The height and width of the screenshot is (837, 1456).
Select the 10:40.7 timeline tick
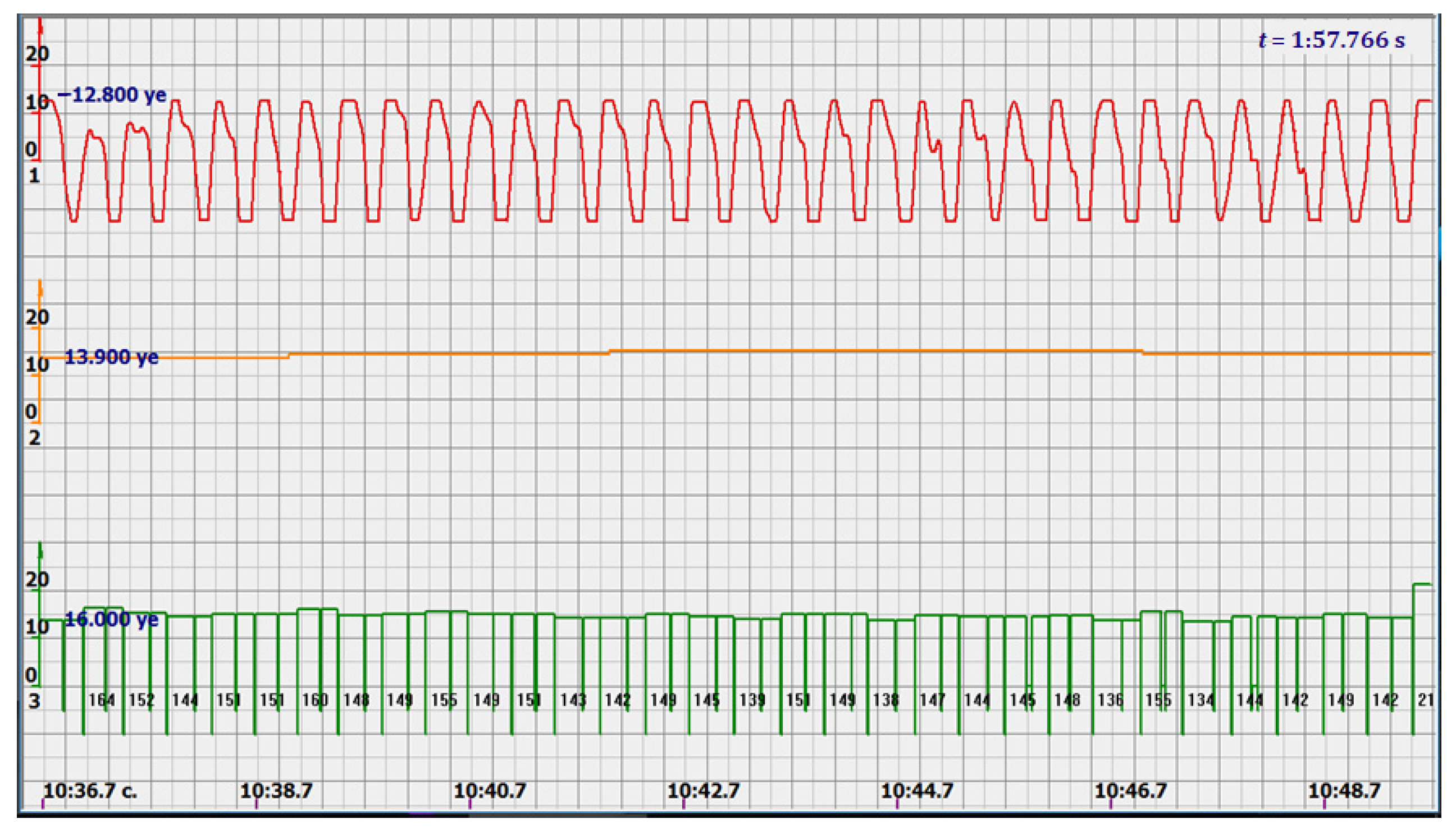489,792
